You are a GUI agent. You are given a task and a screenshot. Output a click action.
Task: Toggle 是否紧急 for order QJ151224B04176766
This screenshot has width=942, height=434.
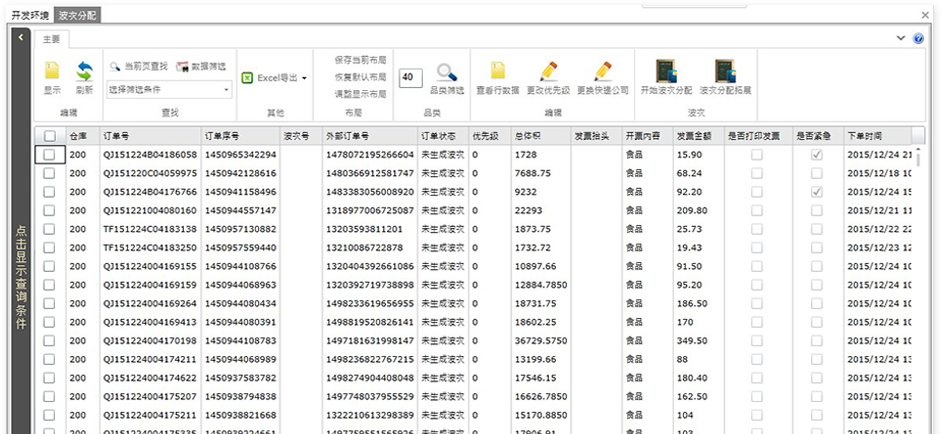click(x=816, y=192)
